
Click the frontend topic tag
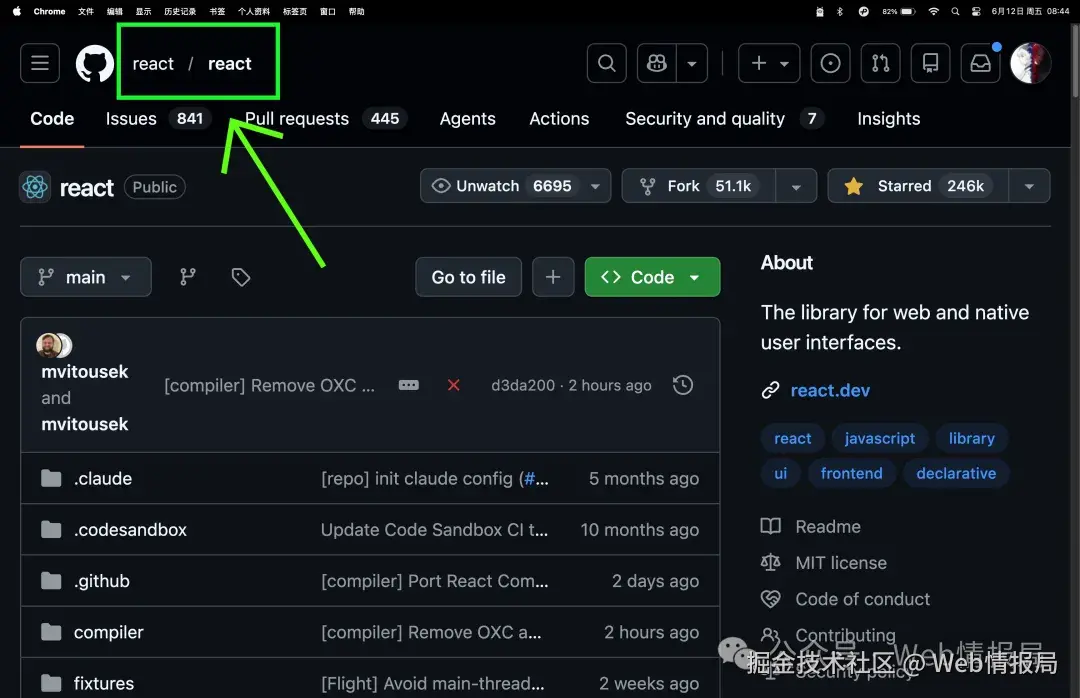pyautogui.click(x=851, y=473)
